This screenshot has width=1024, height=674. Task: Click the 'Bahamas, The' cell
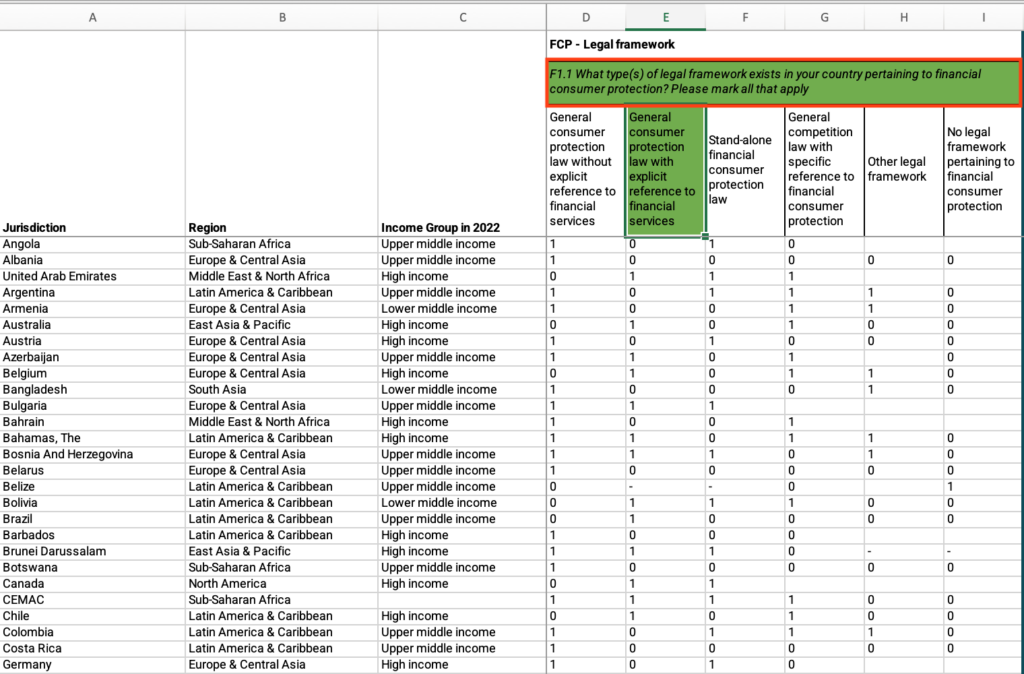(x=93, y=438)
